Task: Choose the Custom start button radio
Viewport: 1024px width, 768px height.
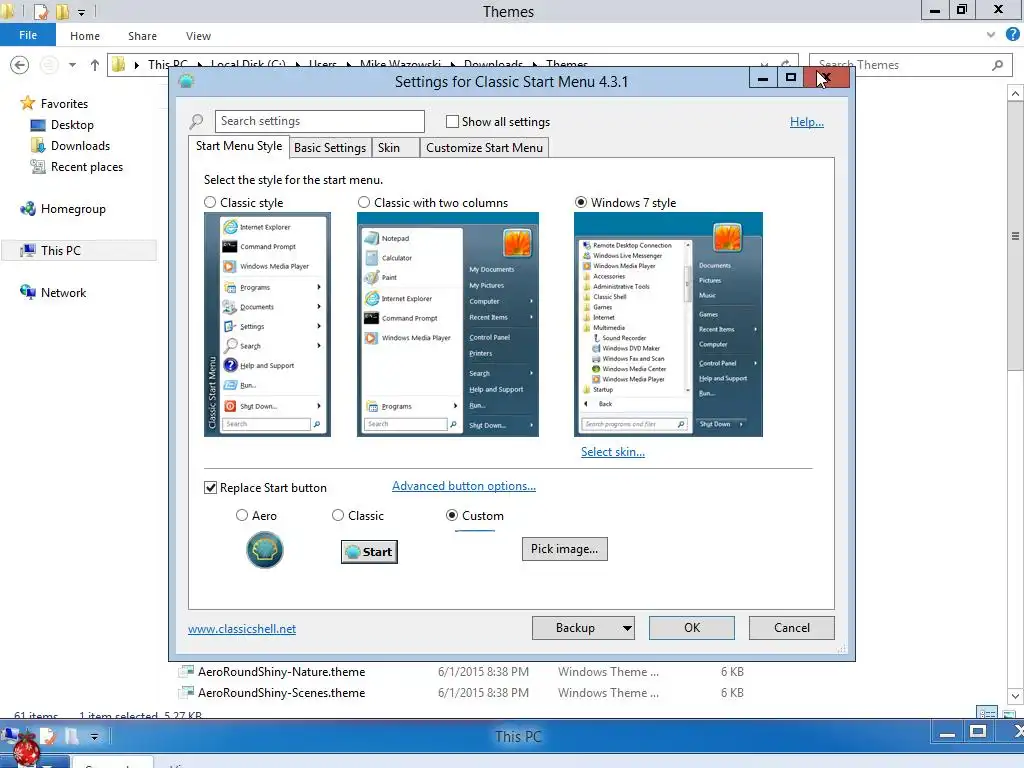Action: pos(451,515)
